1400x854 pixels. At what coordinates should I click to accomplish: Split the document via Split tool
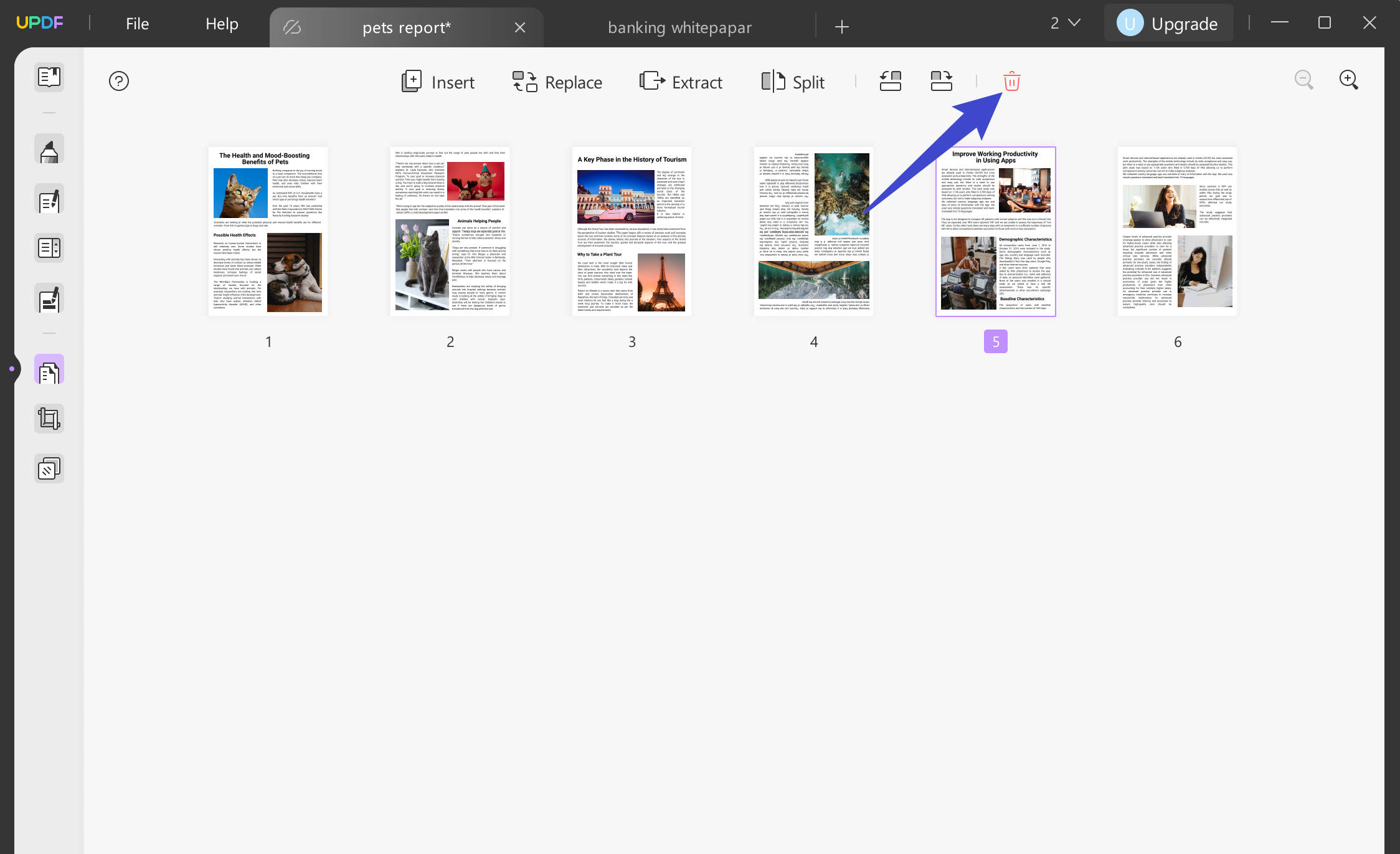[x=793, y=82]
